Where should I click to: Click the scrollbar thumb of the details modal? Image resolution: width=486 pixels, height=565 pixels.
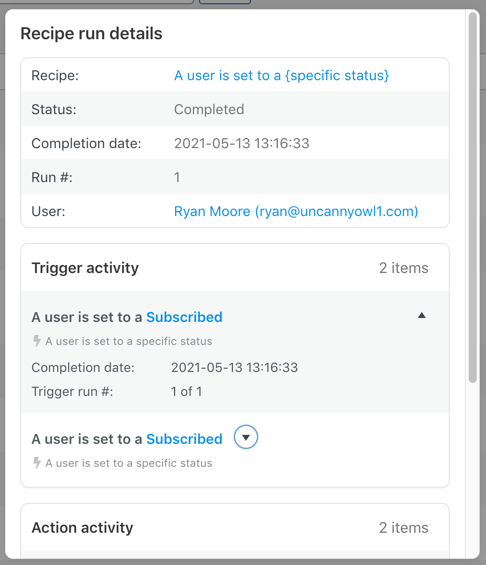pyautogui.click(x=473, y=197)
